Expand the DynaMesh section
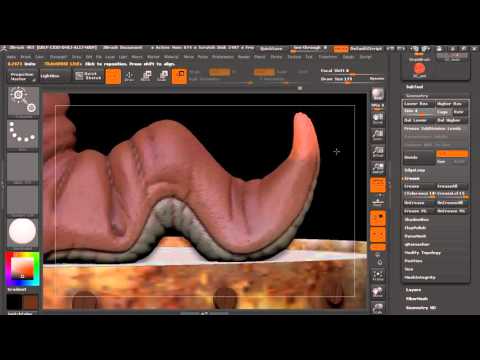The width and height of the screenshot is (480, 360). 415,236
